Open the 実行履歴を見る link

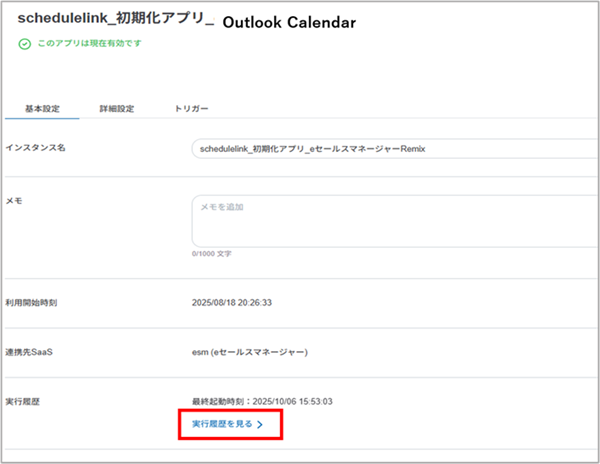[x=222, y=425]
